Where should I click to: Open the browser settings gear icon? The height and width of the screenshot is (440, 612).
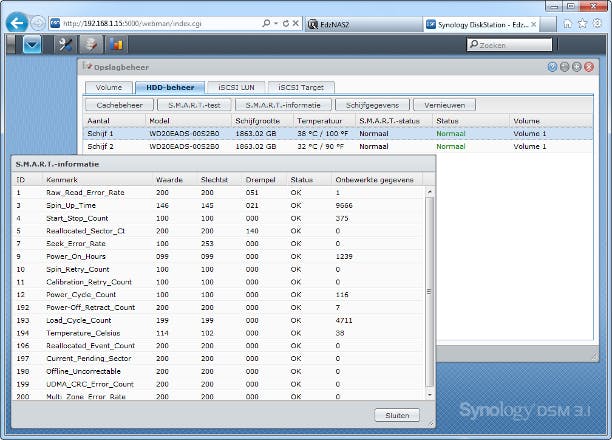598,22
